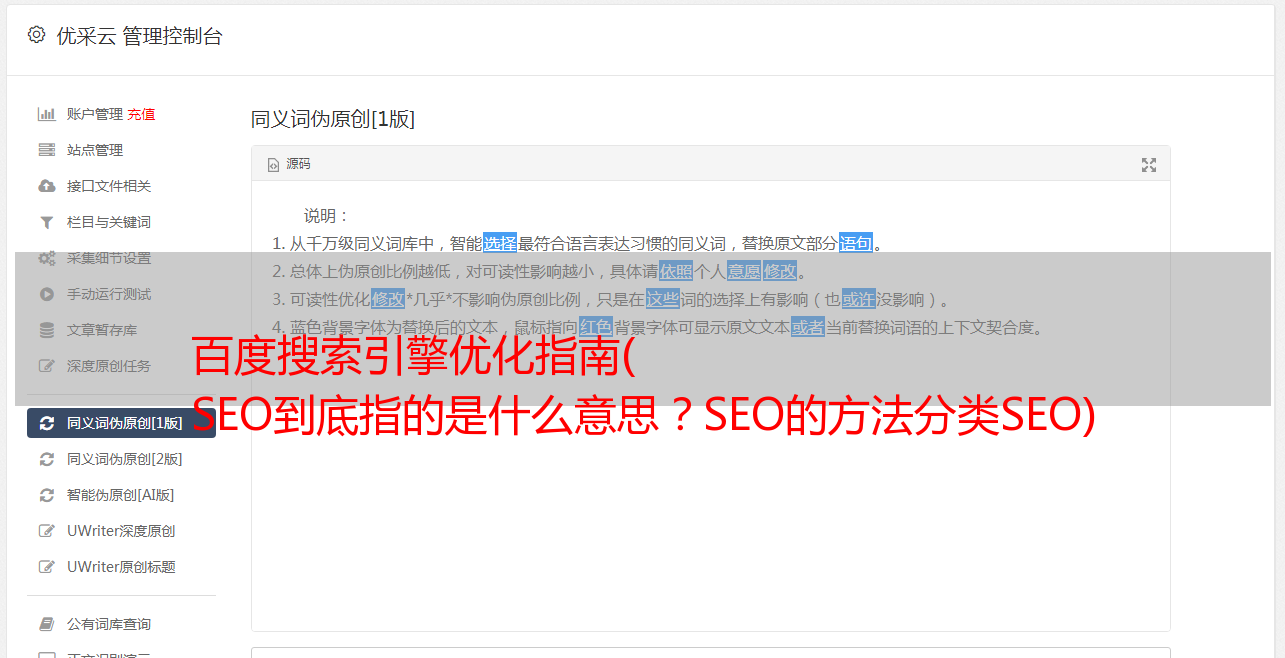Click the red 充值 link
Screen dimensions: 1285x658
(x=141, y=114)
